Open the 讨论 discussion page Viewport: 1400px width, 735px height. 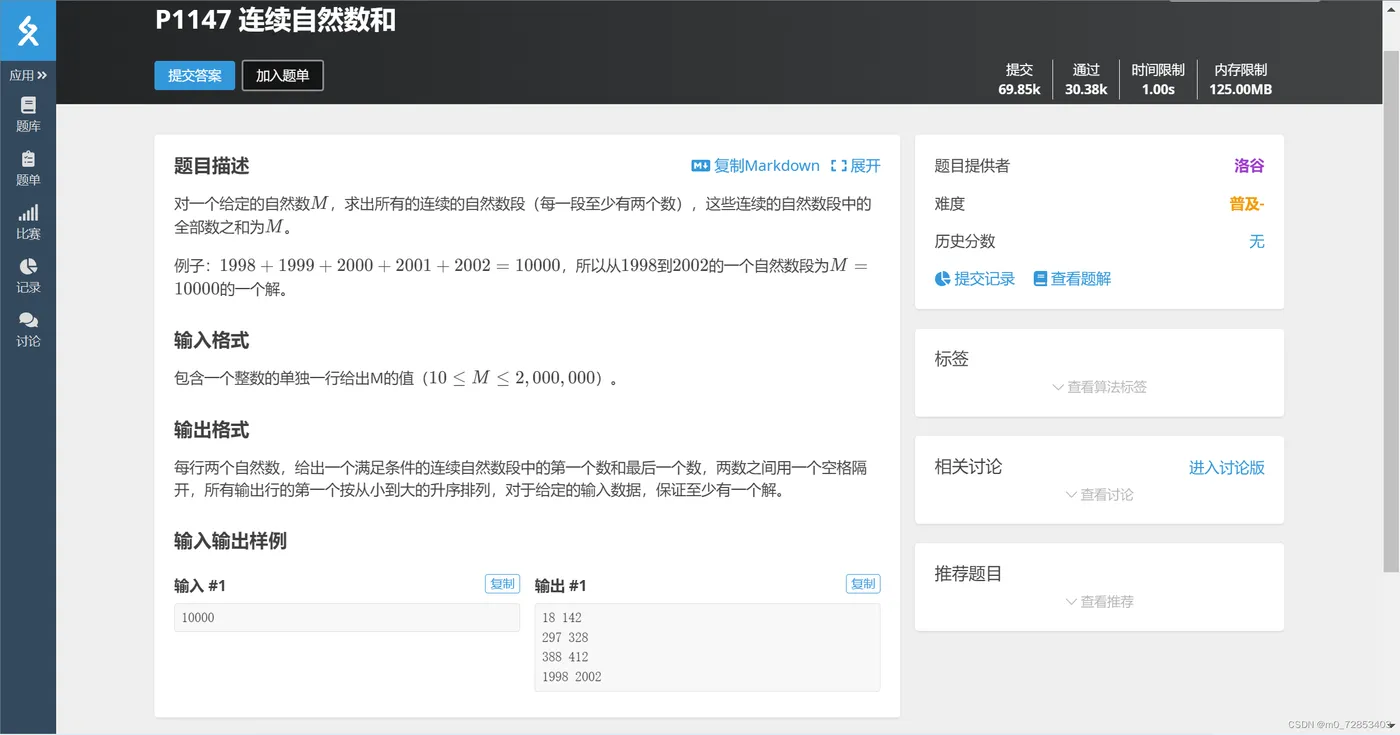28,330
